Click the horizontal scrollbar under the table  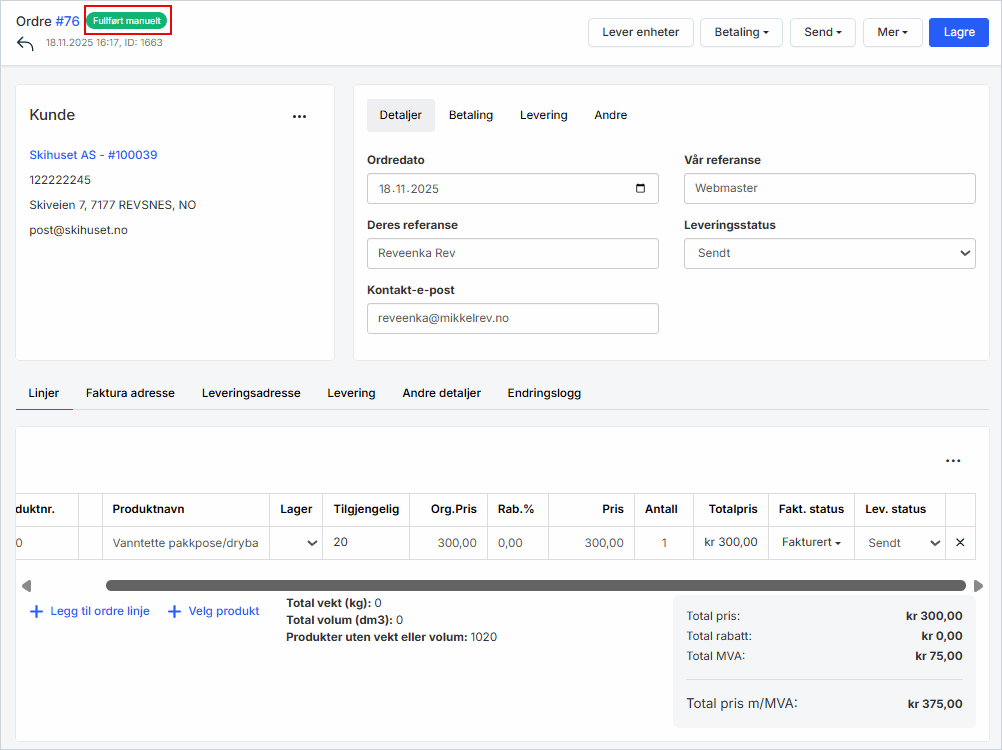[x=535, y=586]
